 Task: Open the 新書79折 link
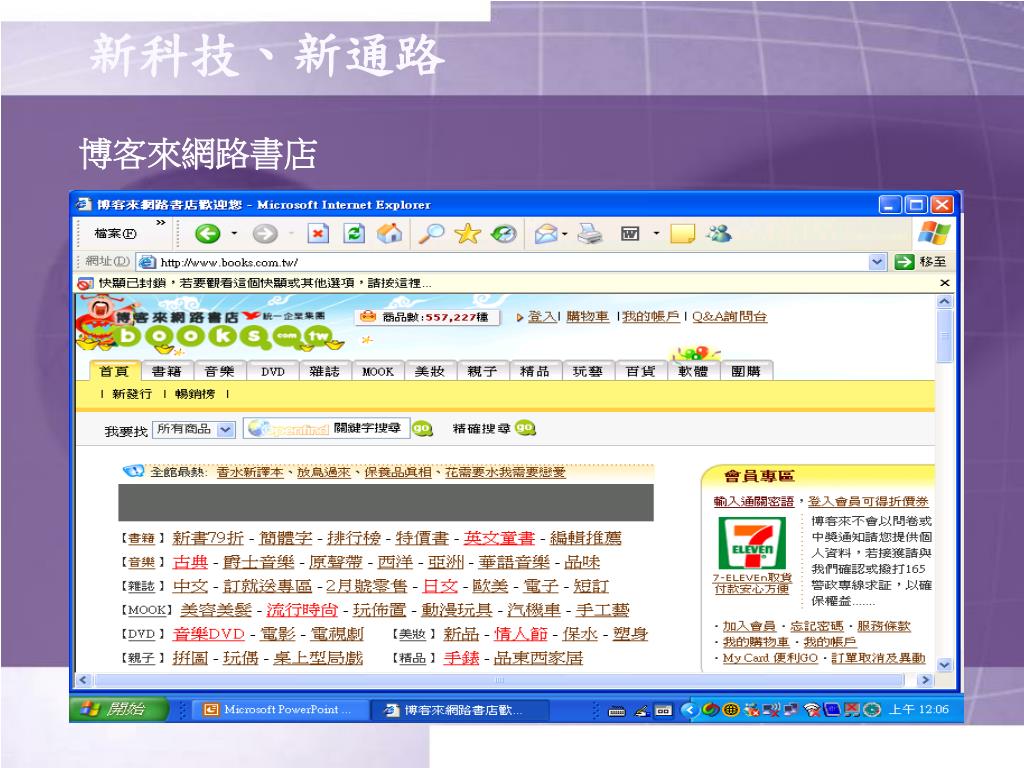point(208,538)
